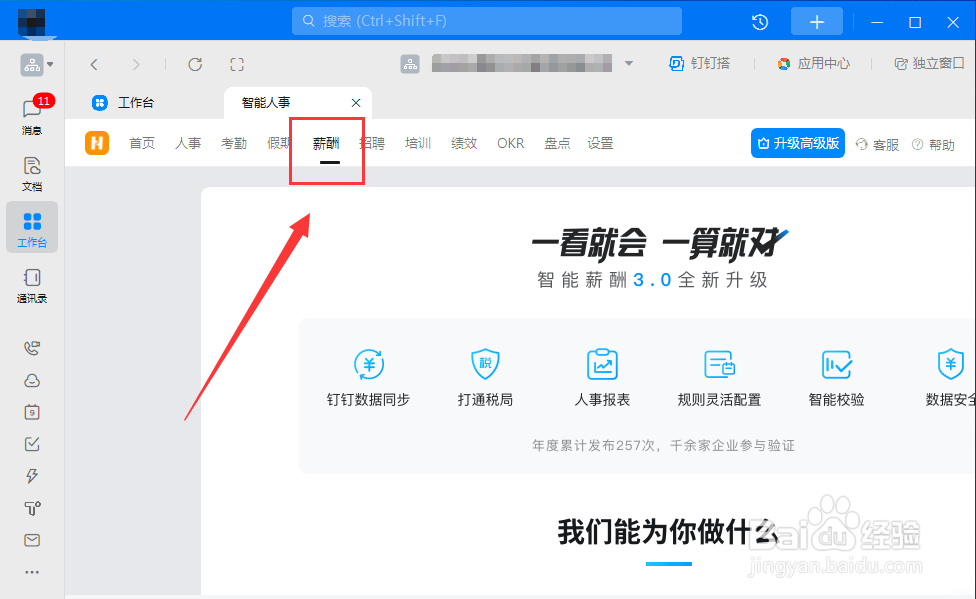Open the phone call sidebar icon
The height and width of the screenshot is (599, 976).
point(32,348)
